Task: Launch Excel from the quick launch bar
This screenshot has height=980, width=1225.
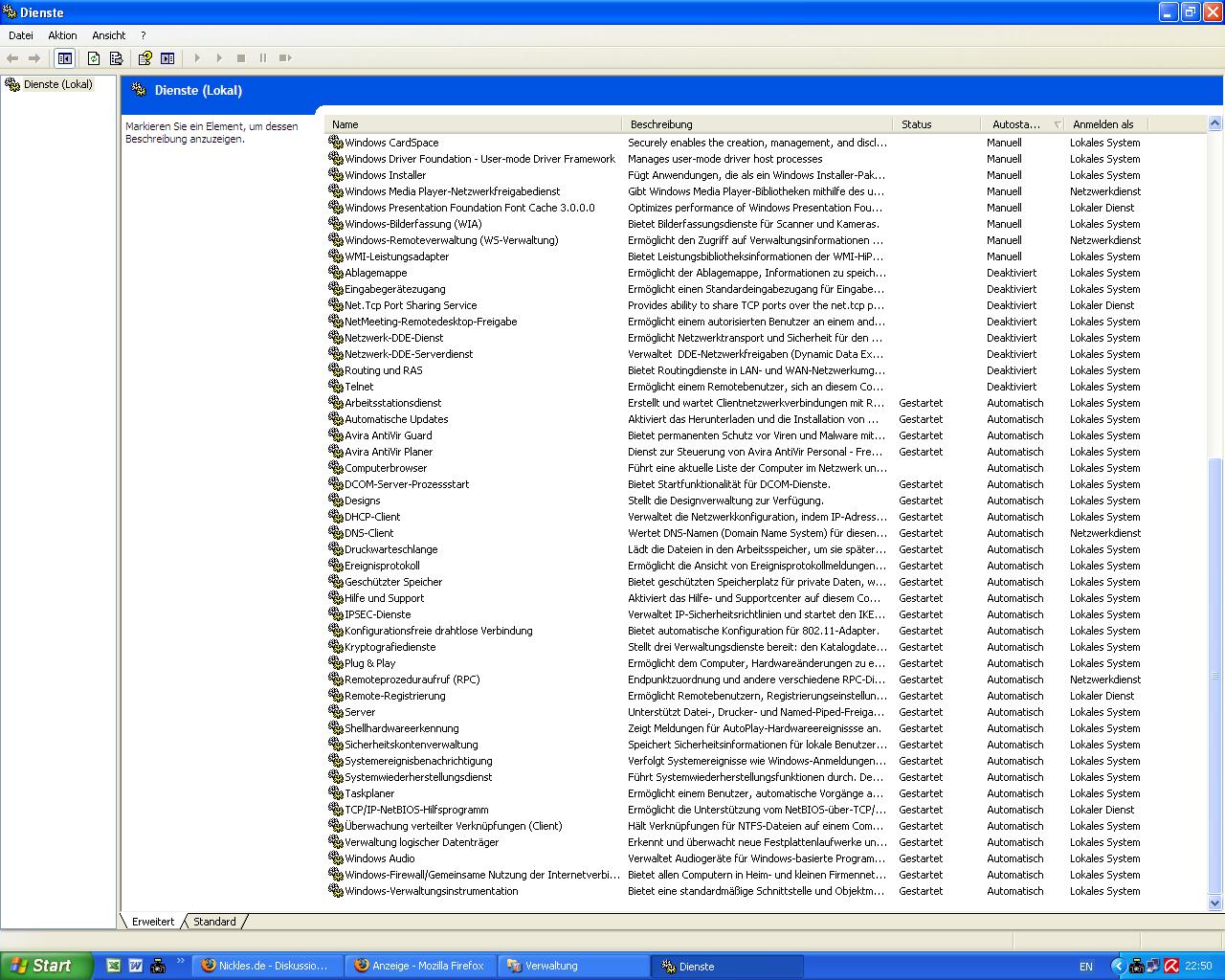Action: click(x=113, y=966)
